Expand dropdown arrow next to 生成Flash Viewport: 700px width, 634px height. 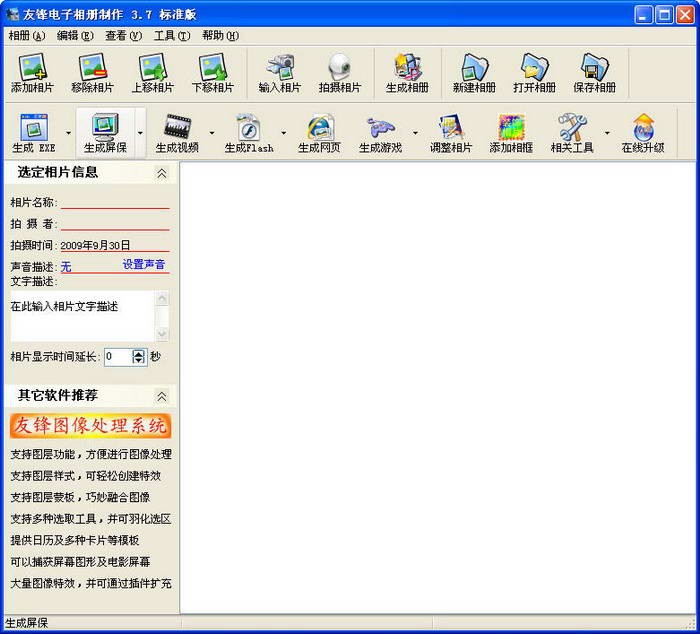point(283,133)
